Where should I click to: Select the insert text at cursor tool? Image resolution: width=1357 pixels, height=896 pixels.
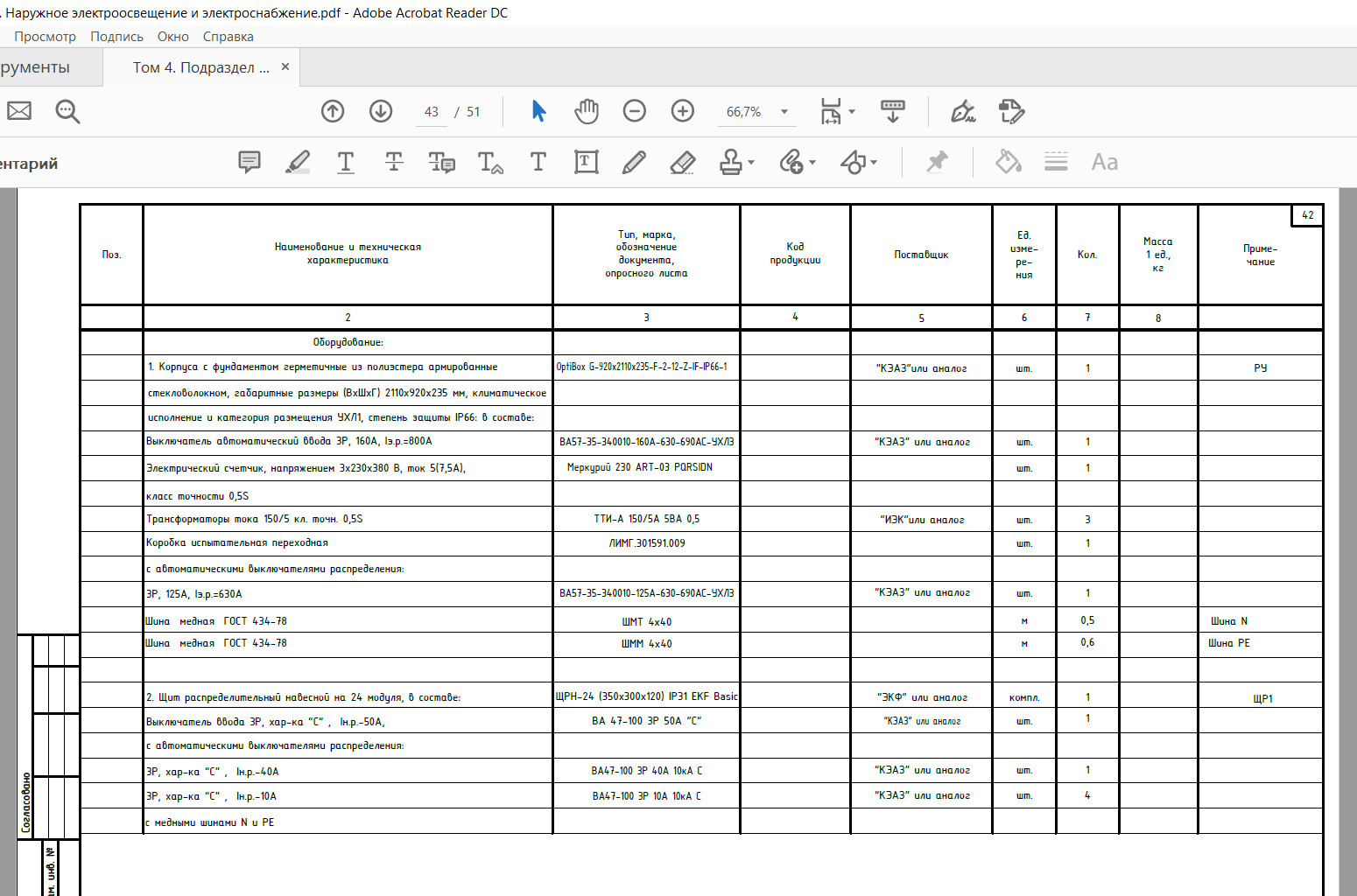click(490, 162)
